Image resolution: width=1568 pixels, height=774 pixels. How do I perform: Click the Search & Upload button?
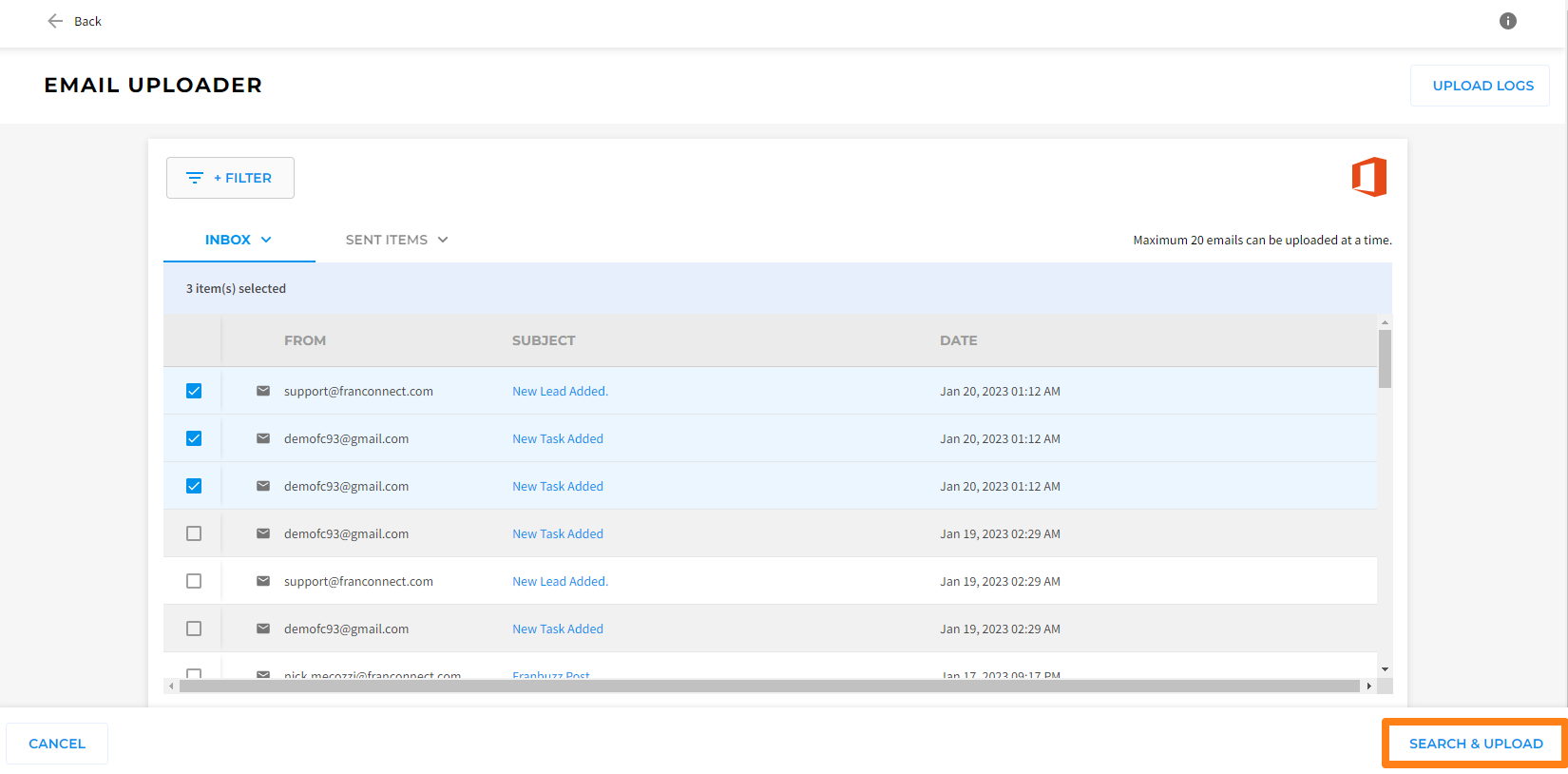pyautogui.click(x=1476, y=744)
